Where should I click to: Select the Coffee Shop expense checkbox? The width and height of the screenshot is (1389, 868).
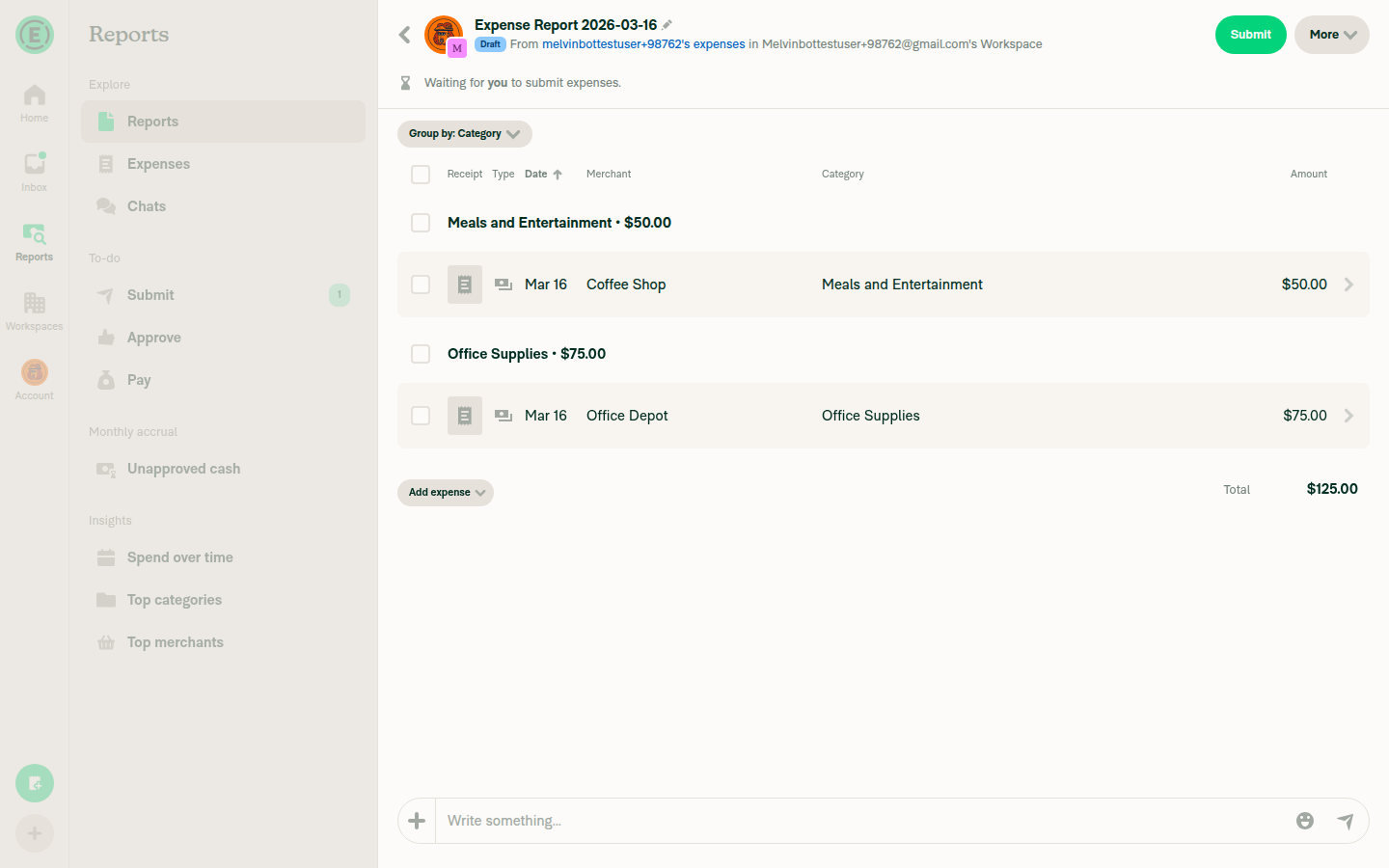(421, 285)
